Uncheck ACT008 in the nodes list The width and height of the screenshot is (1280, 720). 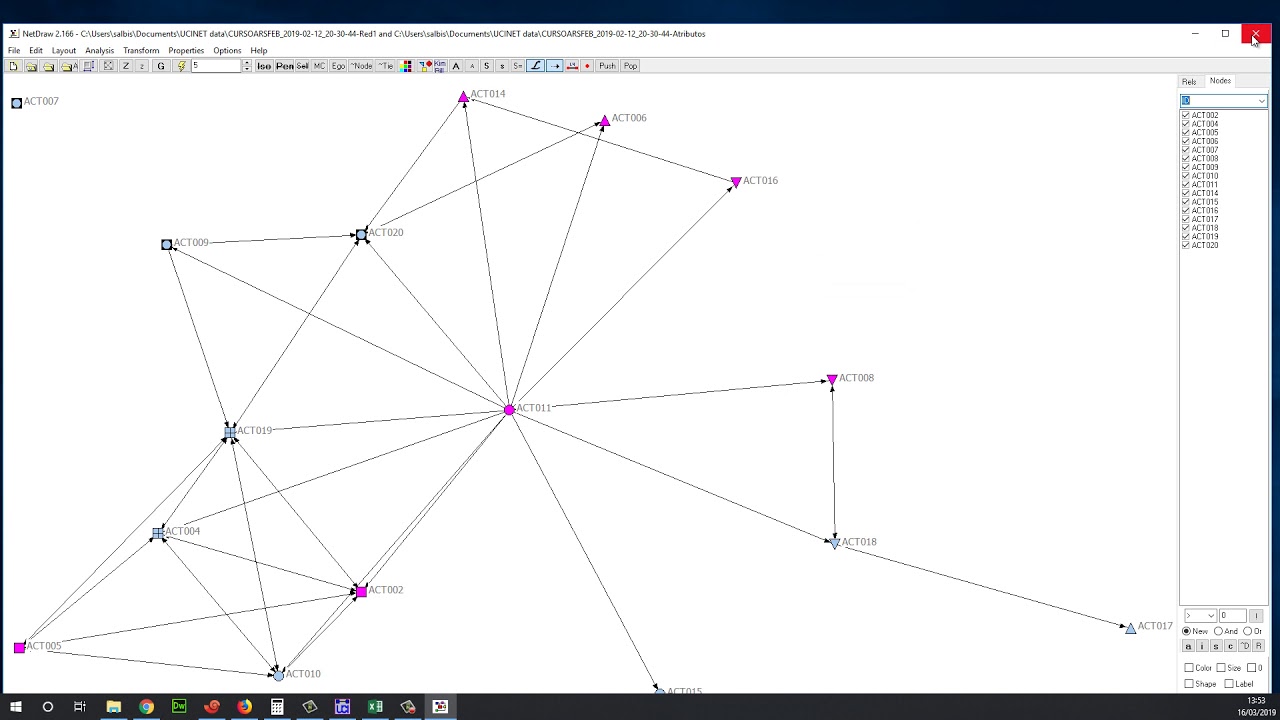point(1186,158)
